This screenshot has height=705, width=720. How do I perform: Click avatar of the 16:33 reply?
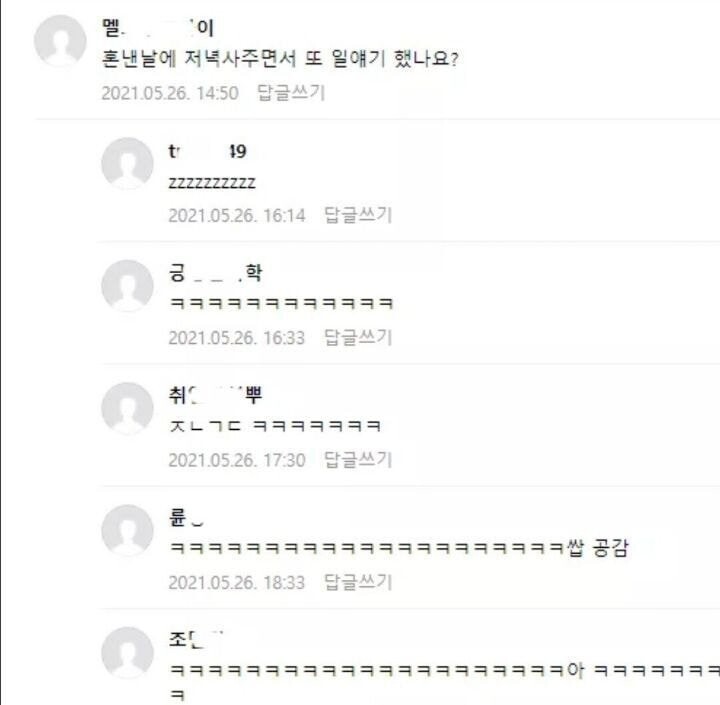(127, 286)
